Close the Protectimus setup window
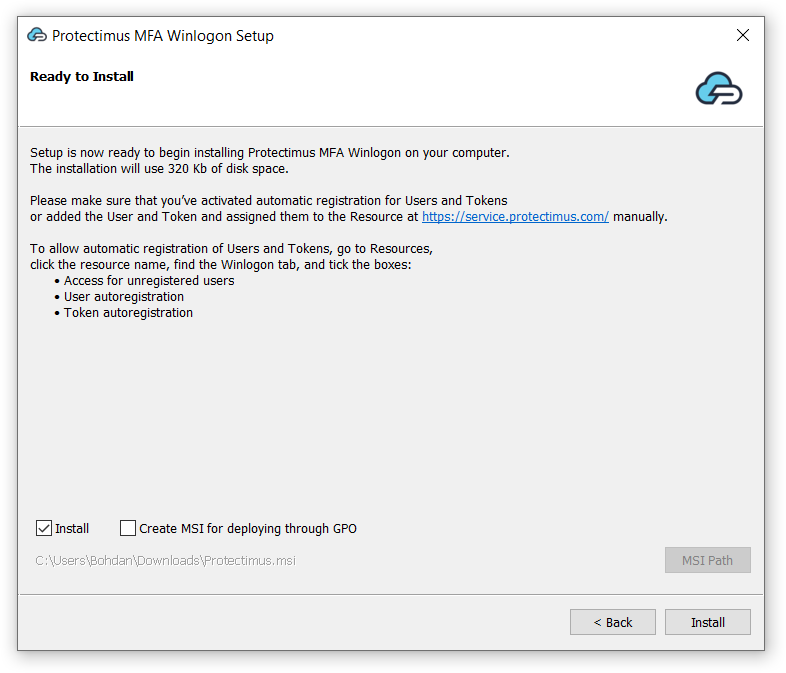Viewport: 786px width, 673px height. (x=743, y=35)
